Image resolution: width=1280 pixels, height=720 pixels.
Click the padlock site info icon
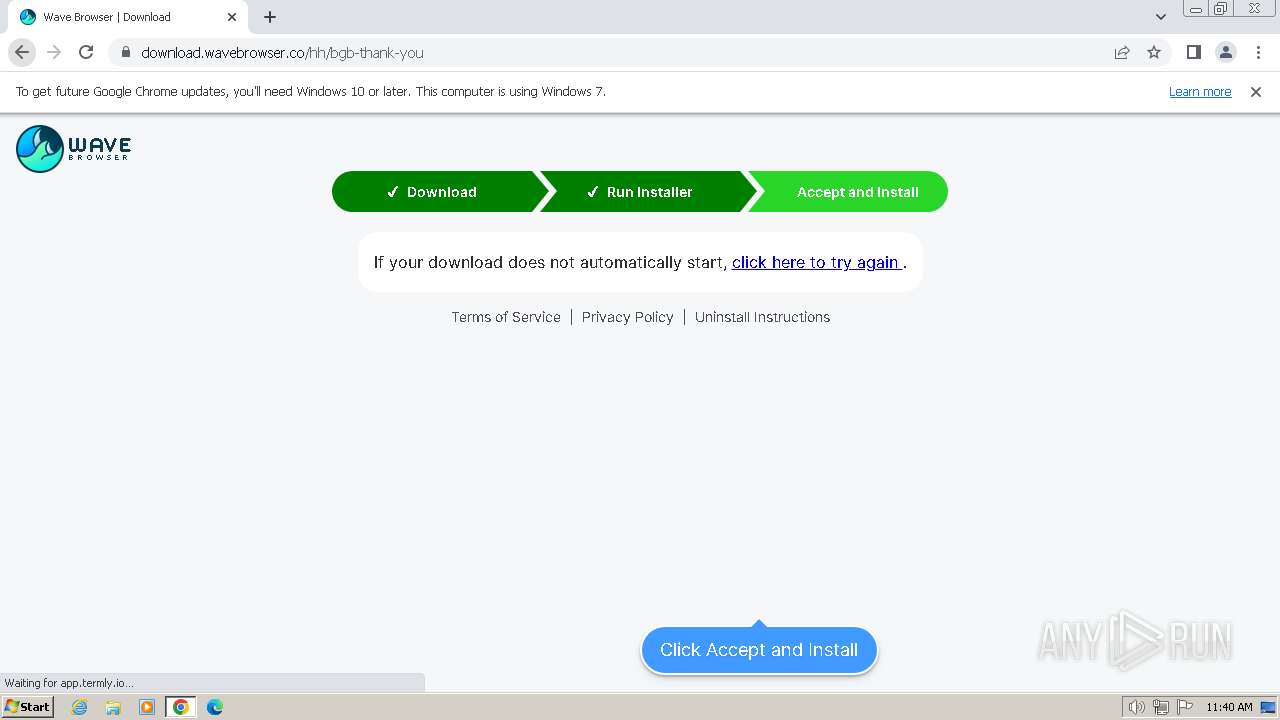126,52
